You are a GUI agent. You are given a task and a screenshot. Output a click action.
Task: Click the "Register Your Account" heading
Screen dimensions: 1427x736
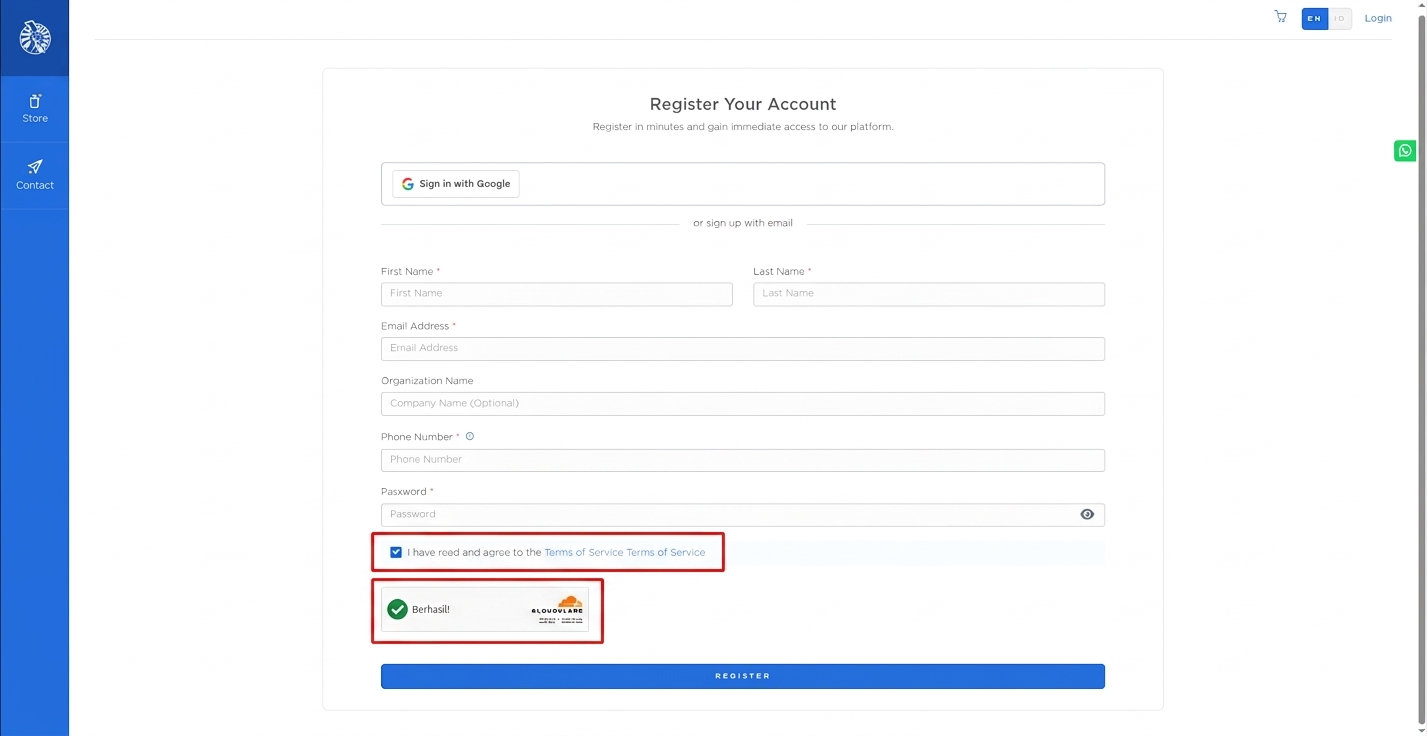[743, 104]
